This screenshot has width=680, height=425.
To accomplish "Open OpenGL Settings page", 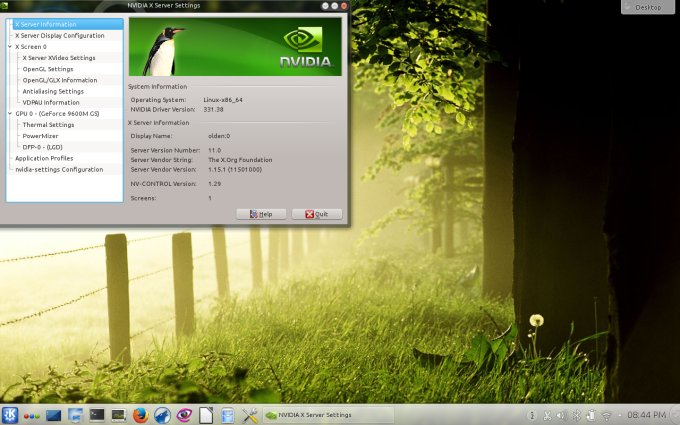I will pos(48,69).
